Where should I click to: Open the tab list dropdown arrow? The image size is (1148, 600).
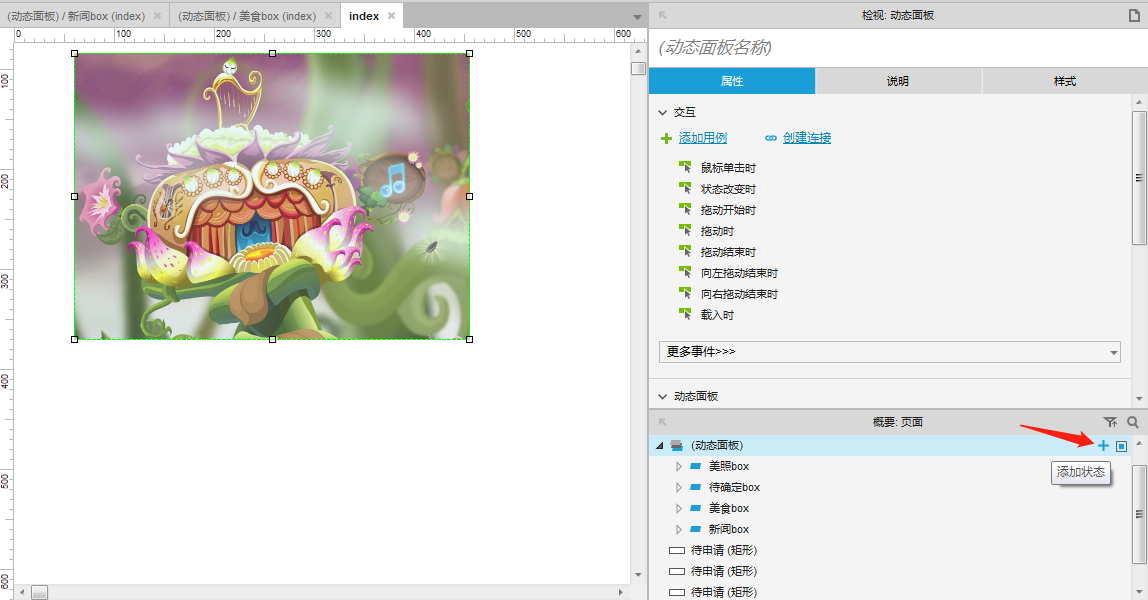(x=637, y=17)
